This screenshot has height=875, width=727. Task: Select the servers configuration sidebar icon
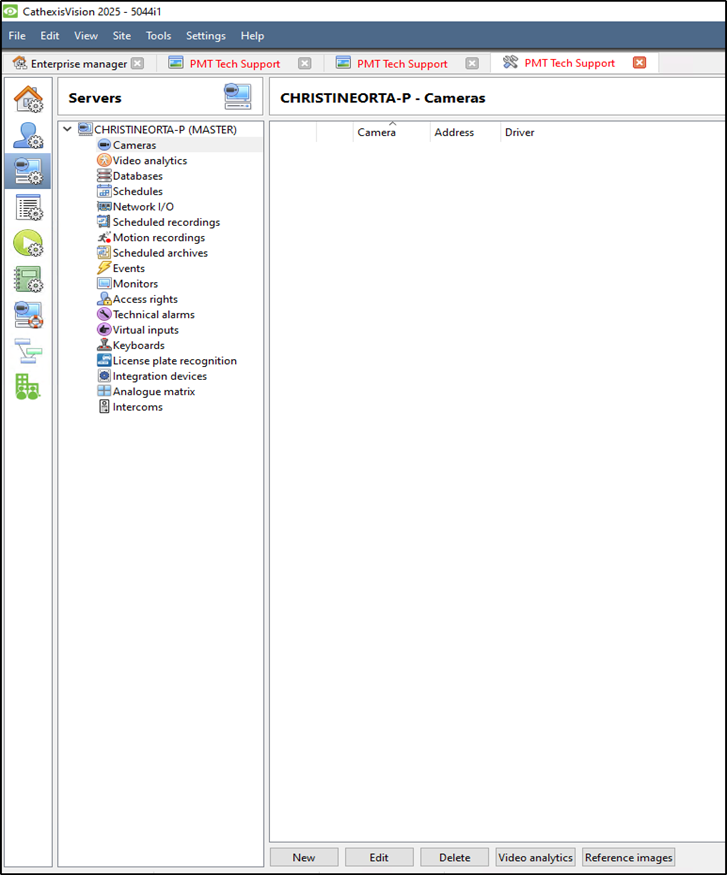point(28,171)
